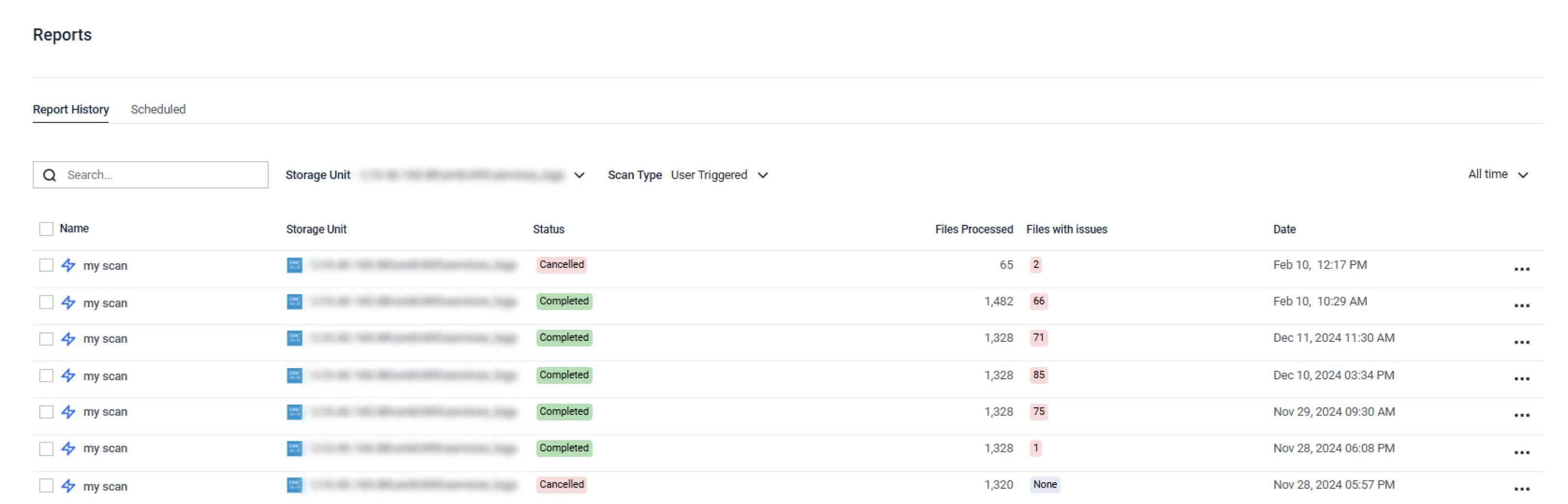
Task: Open the Scan Type User Triggered dropdown
Action: pos(762,175)
